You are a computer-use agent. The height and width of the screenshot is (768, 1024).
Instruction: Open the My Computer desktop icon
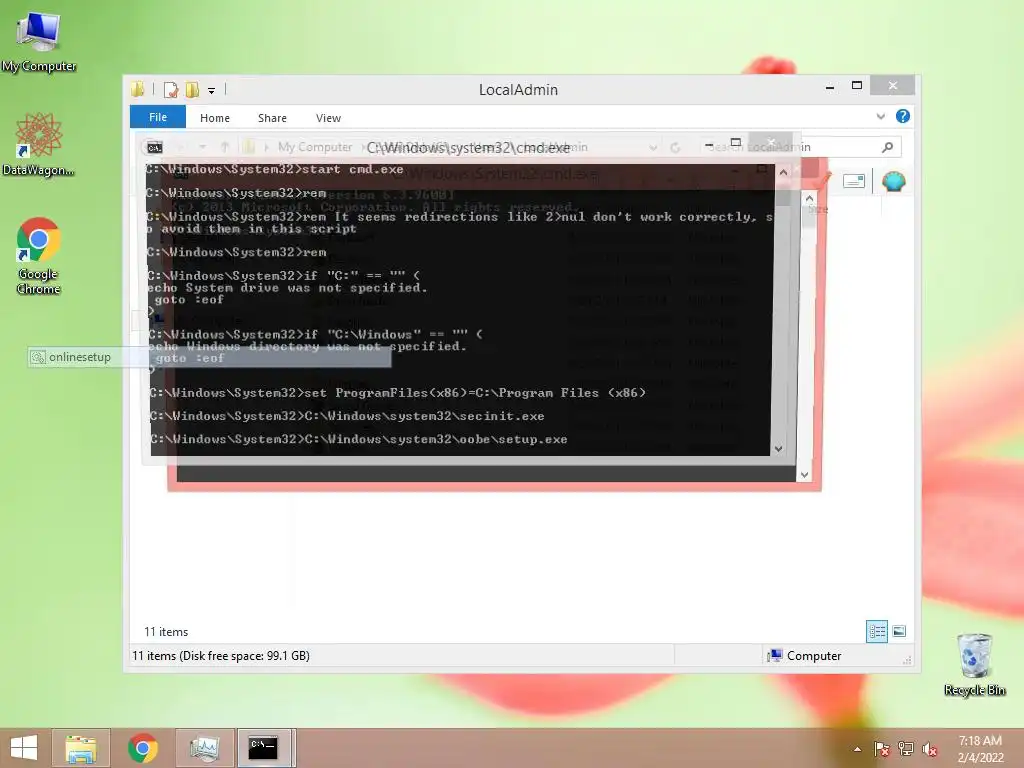[x=39, y=41]
